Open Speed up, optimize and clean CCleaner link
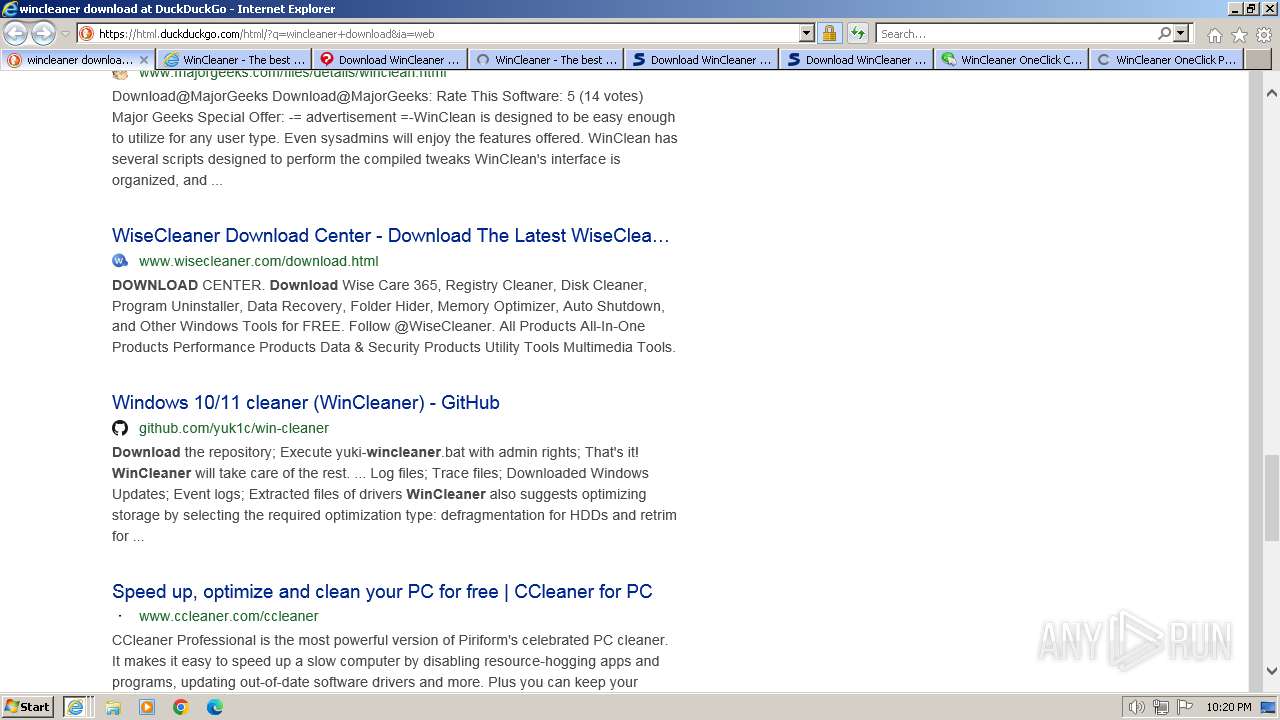This screenshot has width=1280, height=720. 382,592
